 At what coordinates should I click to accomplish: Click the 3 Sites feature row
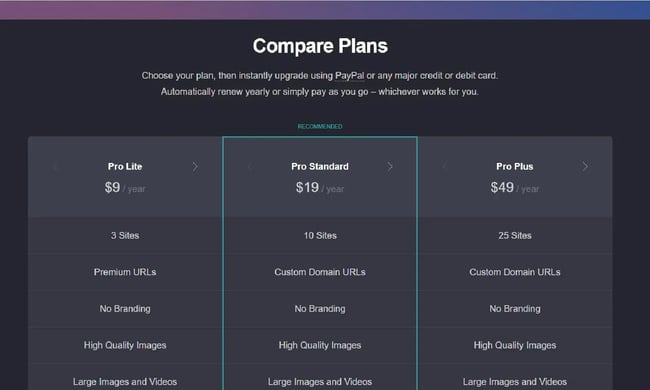[125, 235]
